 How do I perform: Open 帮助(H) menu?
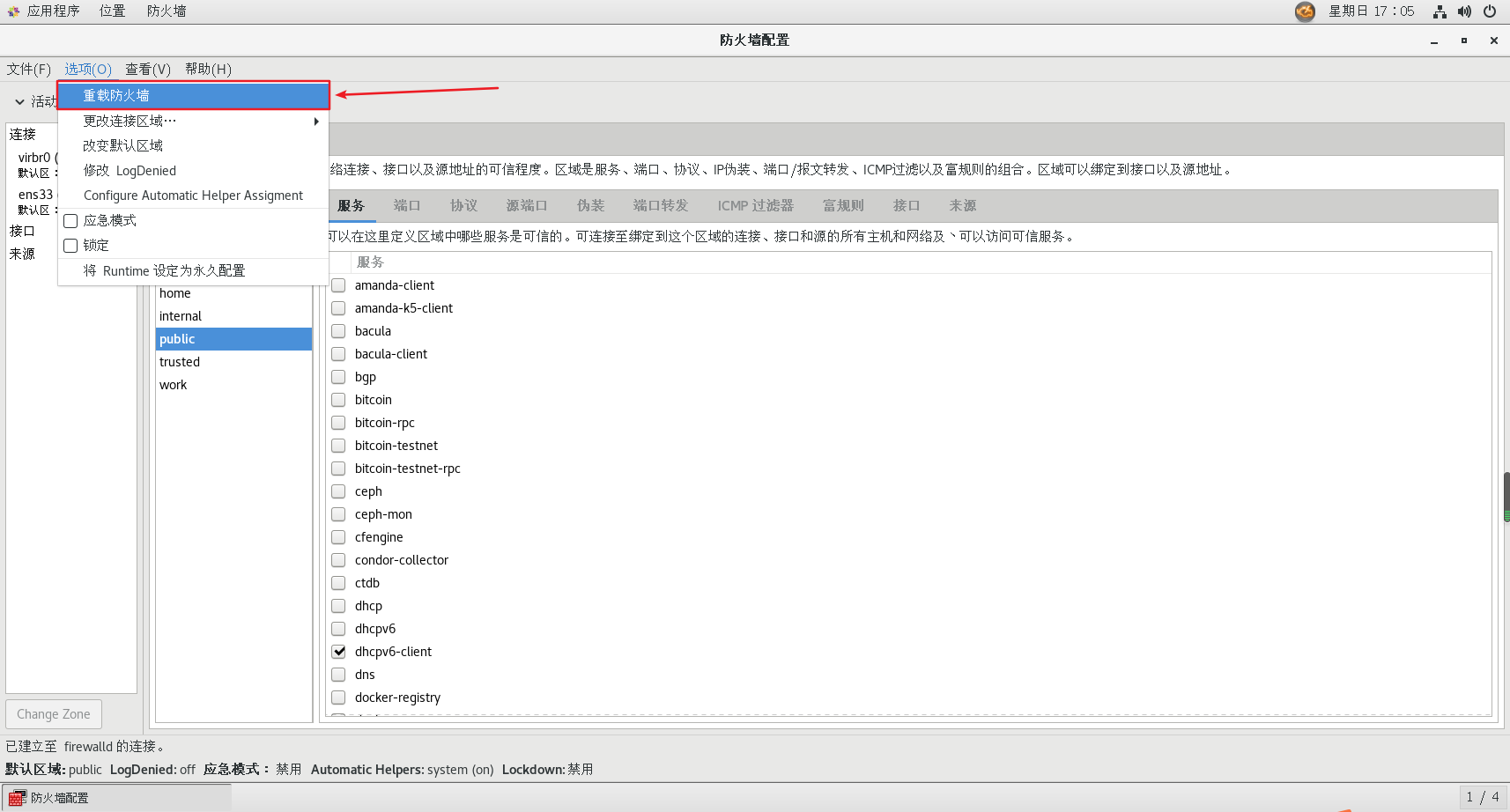[x=209, y=69]
